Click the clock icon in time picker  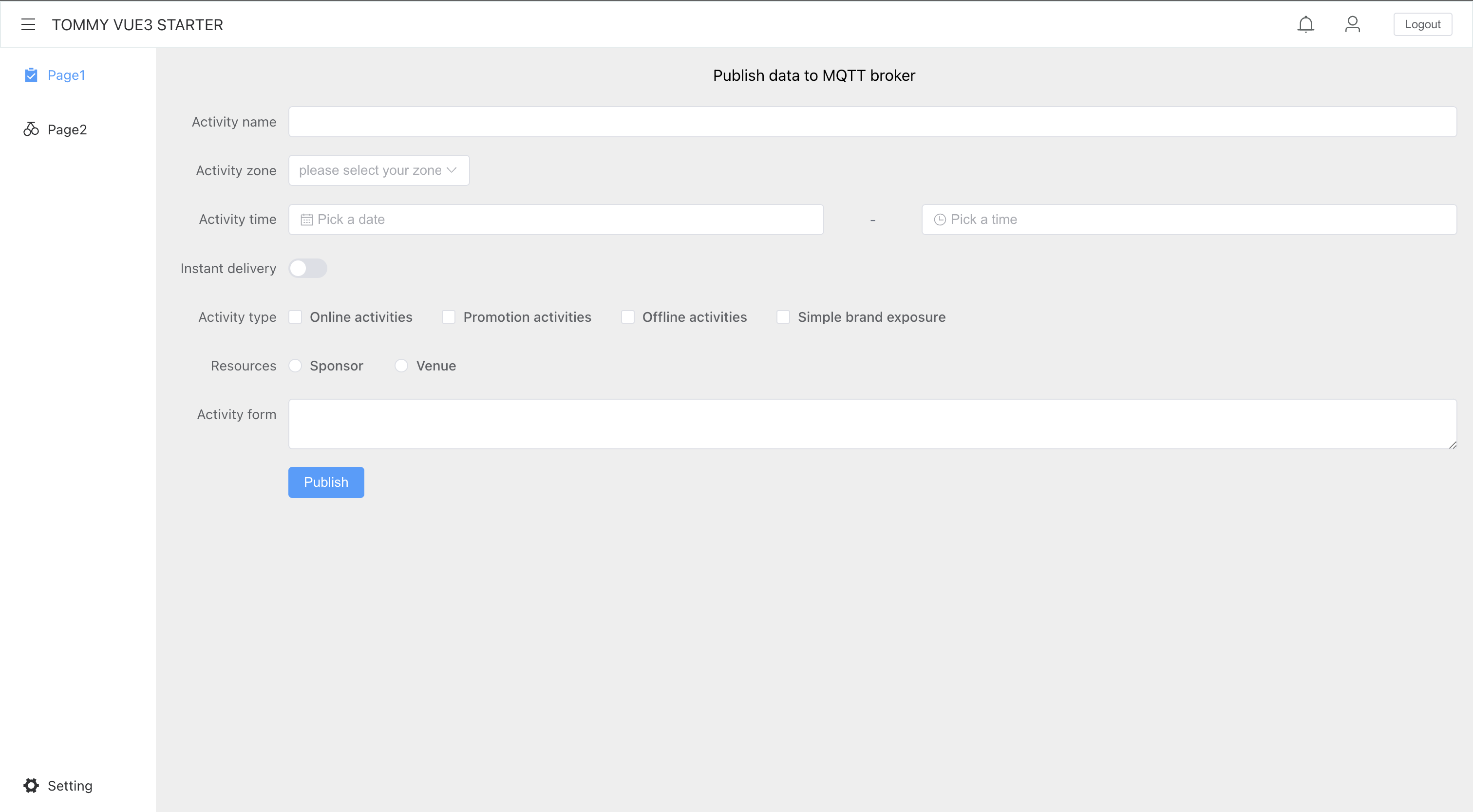pyautogui.click(x=940, y=220)
